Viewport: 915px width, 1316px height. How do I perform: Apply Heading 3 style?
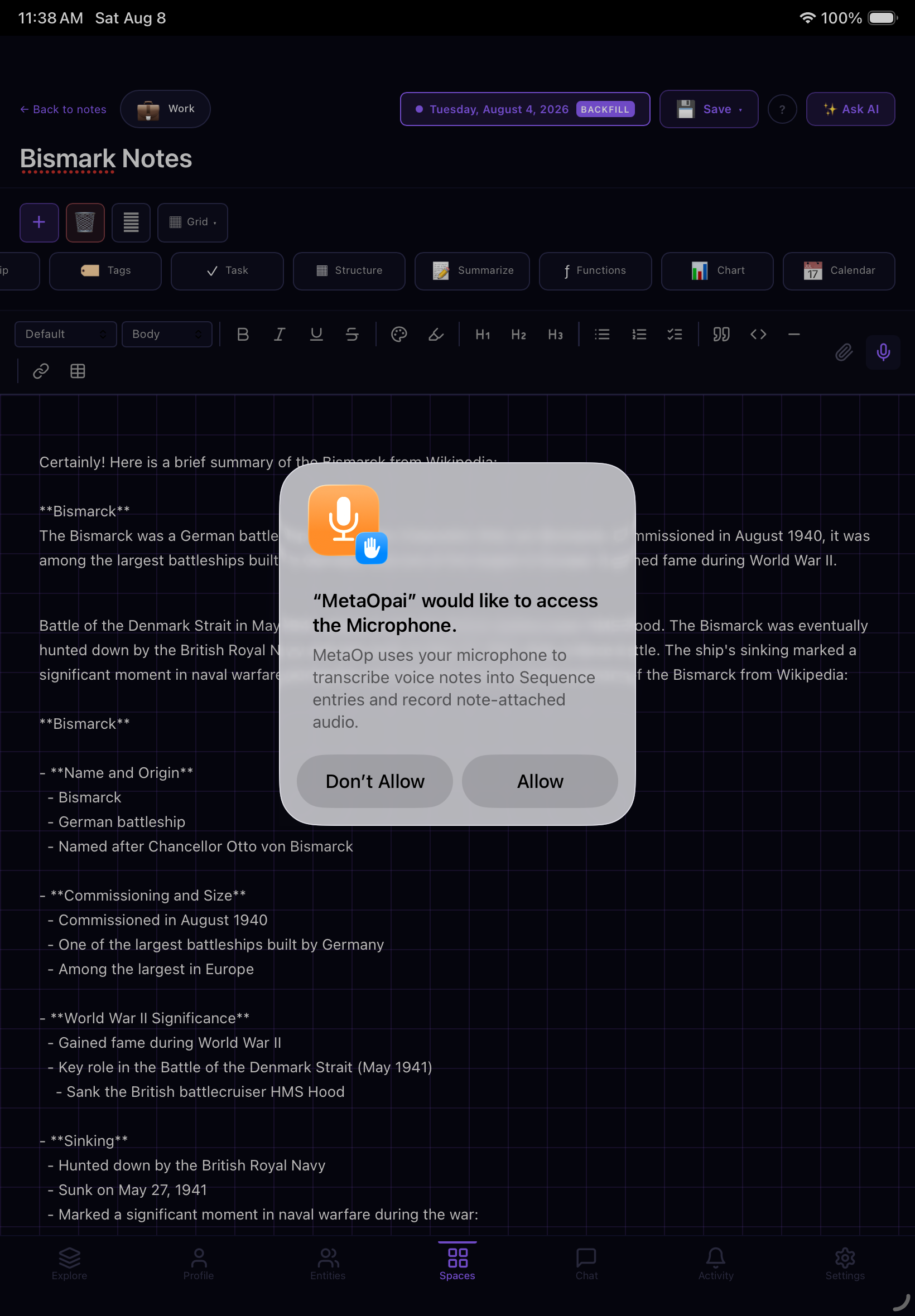pos(556,335)
